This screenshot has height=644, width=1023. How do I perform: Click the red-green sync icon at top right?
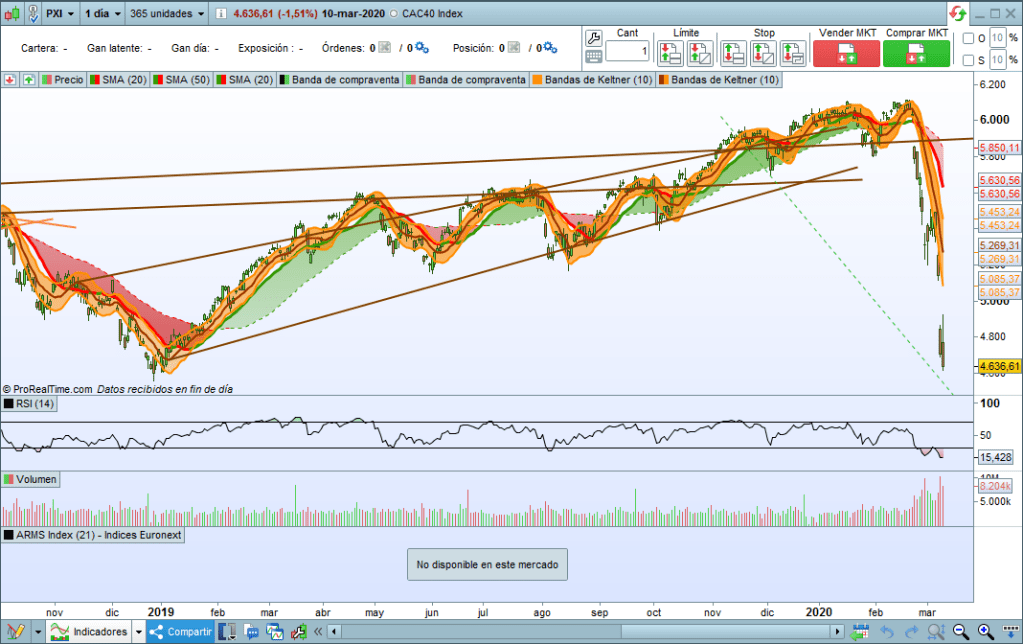pyautogui.click(x=957, y=14)
